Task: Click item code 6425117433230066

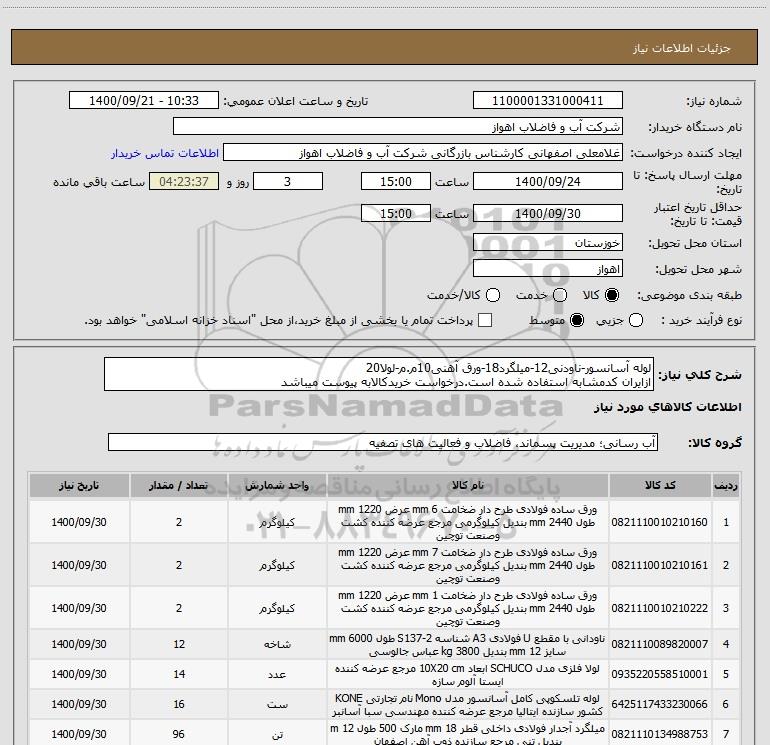Action: point(660,704)
